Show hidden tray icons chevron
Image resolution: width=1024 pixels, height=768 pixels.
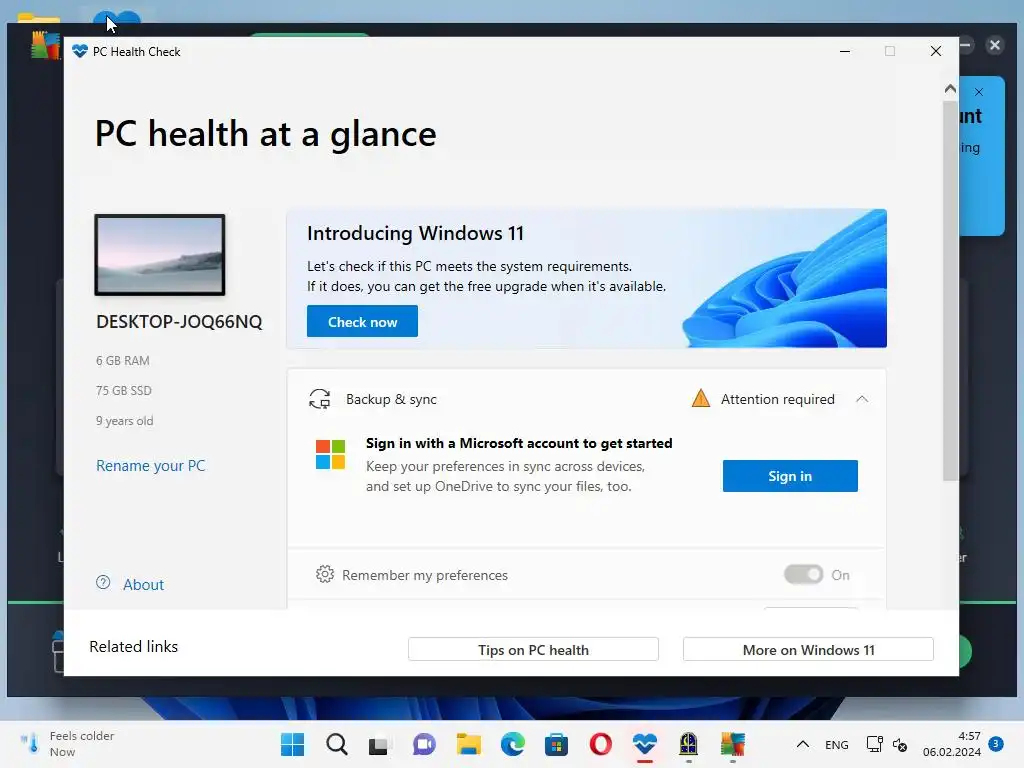(x=803, y=744)
